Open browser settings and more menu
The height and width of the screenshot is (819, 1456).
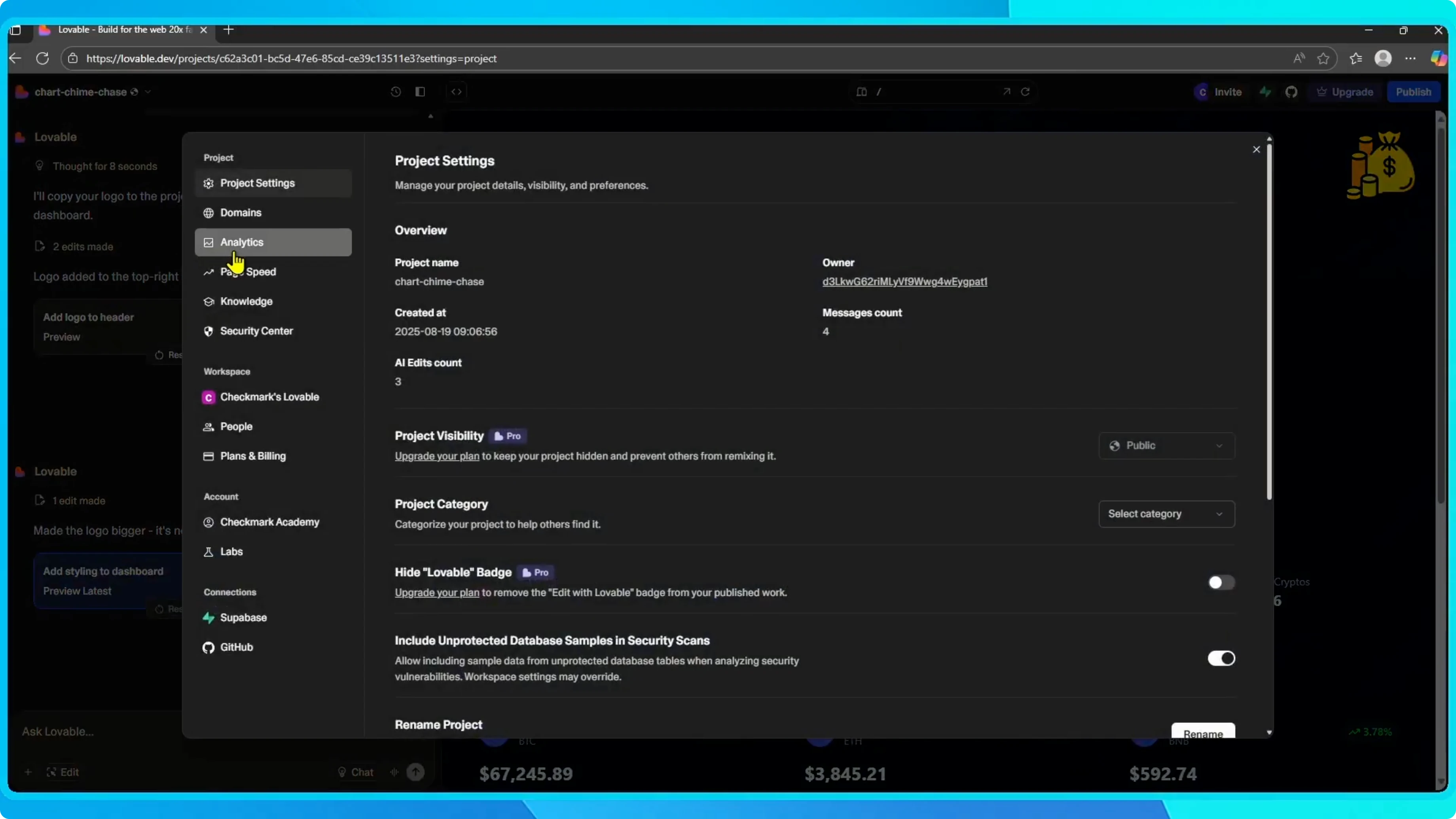tap(1411, 58)
